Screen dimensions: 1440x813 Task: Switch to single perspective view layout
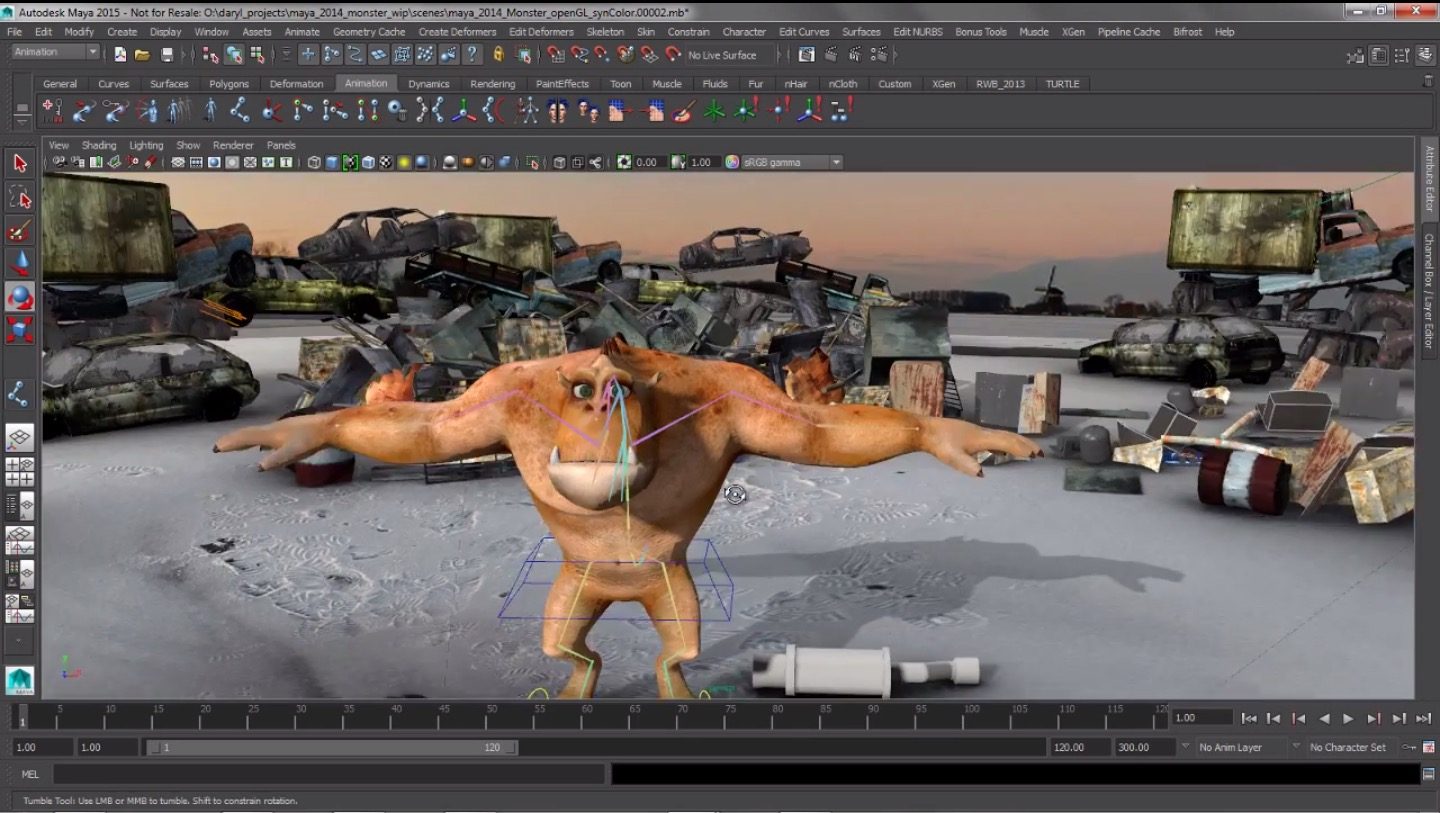point(20,437)
